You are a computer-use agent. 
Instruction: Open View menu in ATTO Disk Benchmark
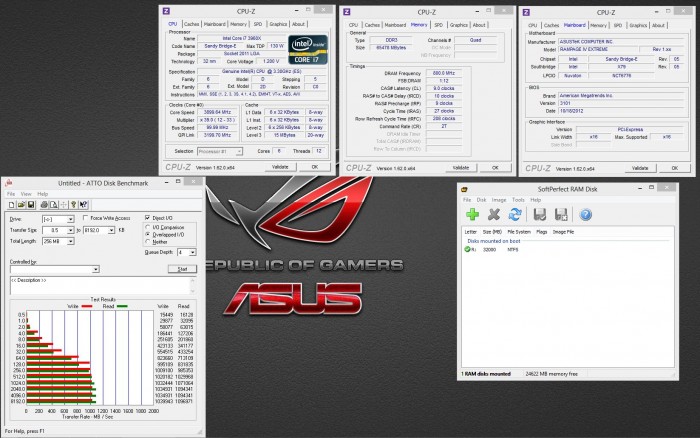[26, 194]
